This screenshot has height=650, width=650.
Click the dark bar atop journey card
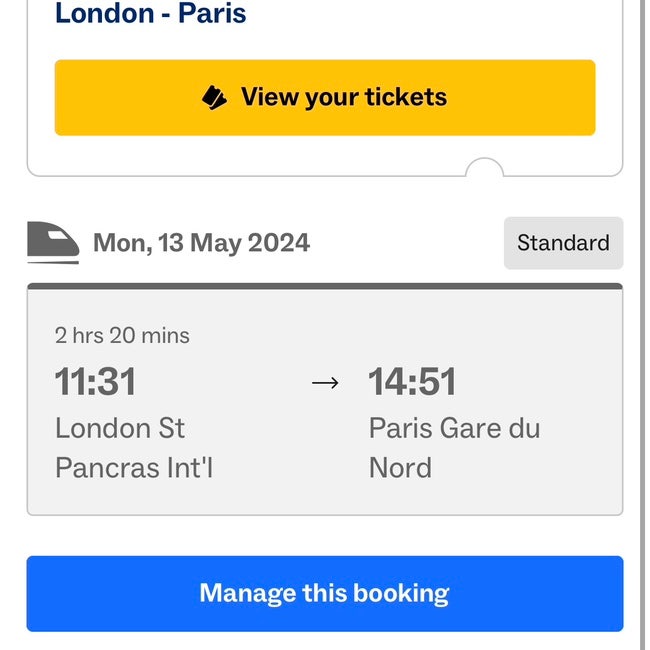pyautogui.click(x=324, y=286)
